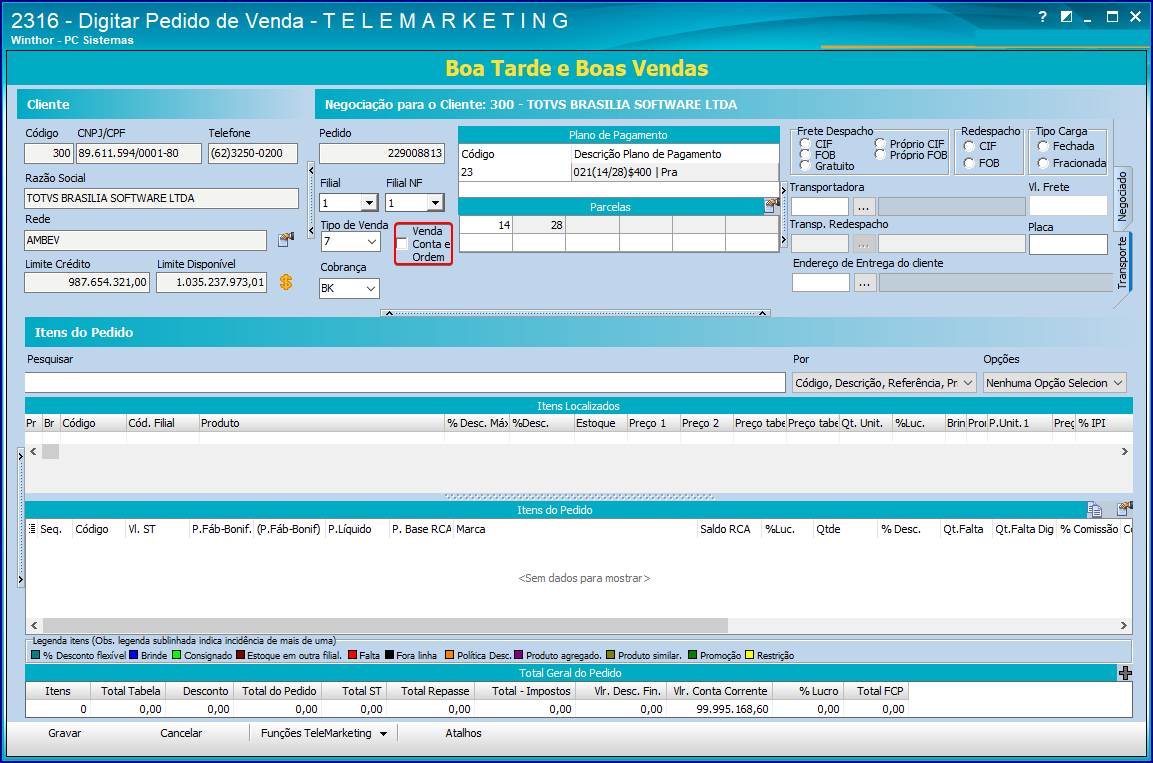Open the Negociado side tab
Image resolution: width=1153 pixels, height=763 pixels.
[1122, 197]
